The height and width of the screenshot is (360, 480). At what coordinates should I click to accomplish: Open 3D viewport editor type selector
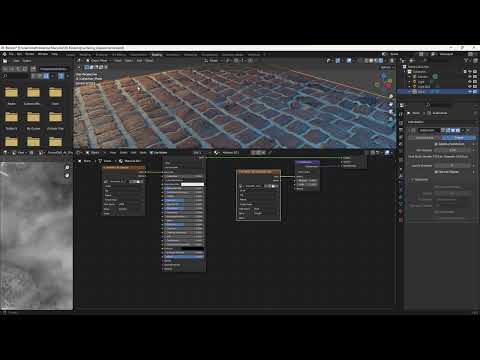79,61
